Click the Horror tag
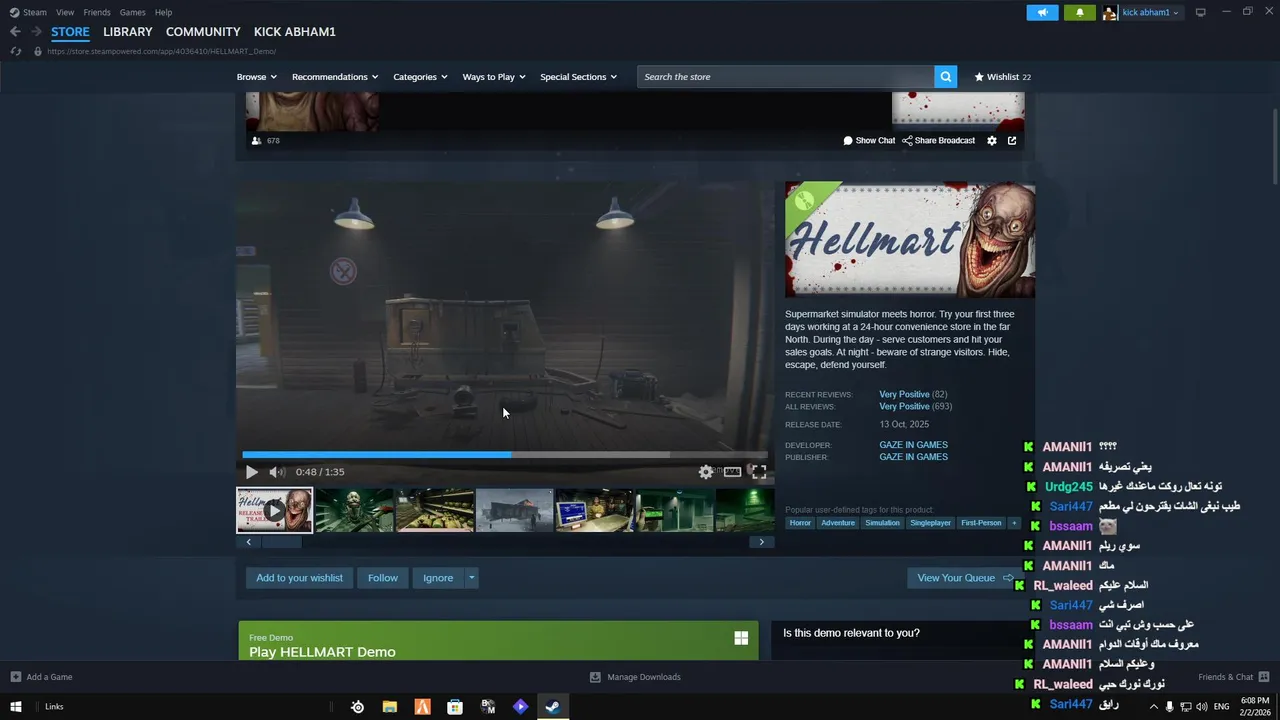This screenshot has height=720, width=1280. point(800,523)
